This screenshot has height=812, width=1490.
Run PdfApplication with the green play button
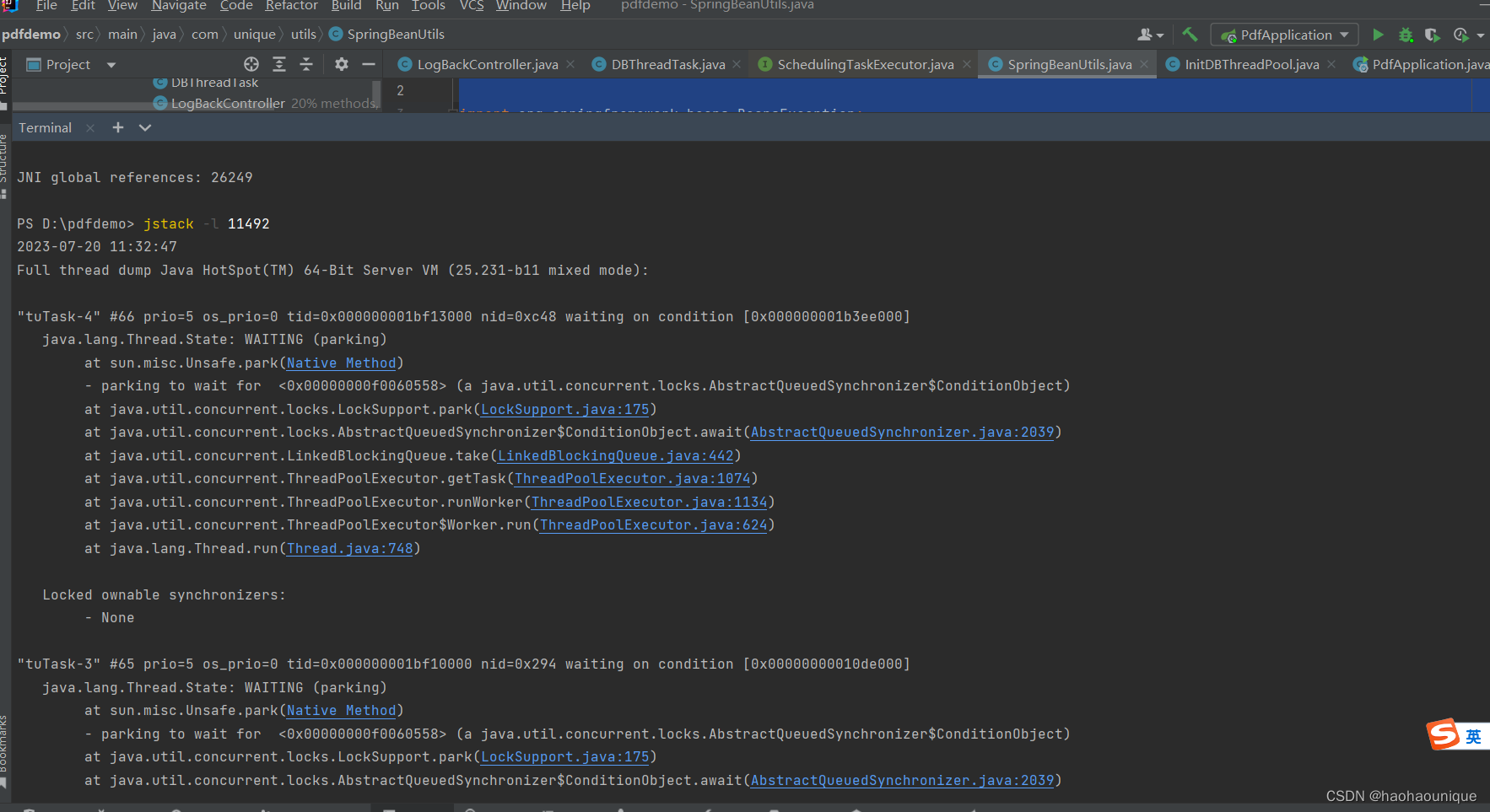click(x=1378, y=35)
